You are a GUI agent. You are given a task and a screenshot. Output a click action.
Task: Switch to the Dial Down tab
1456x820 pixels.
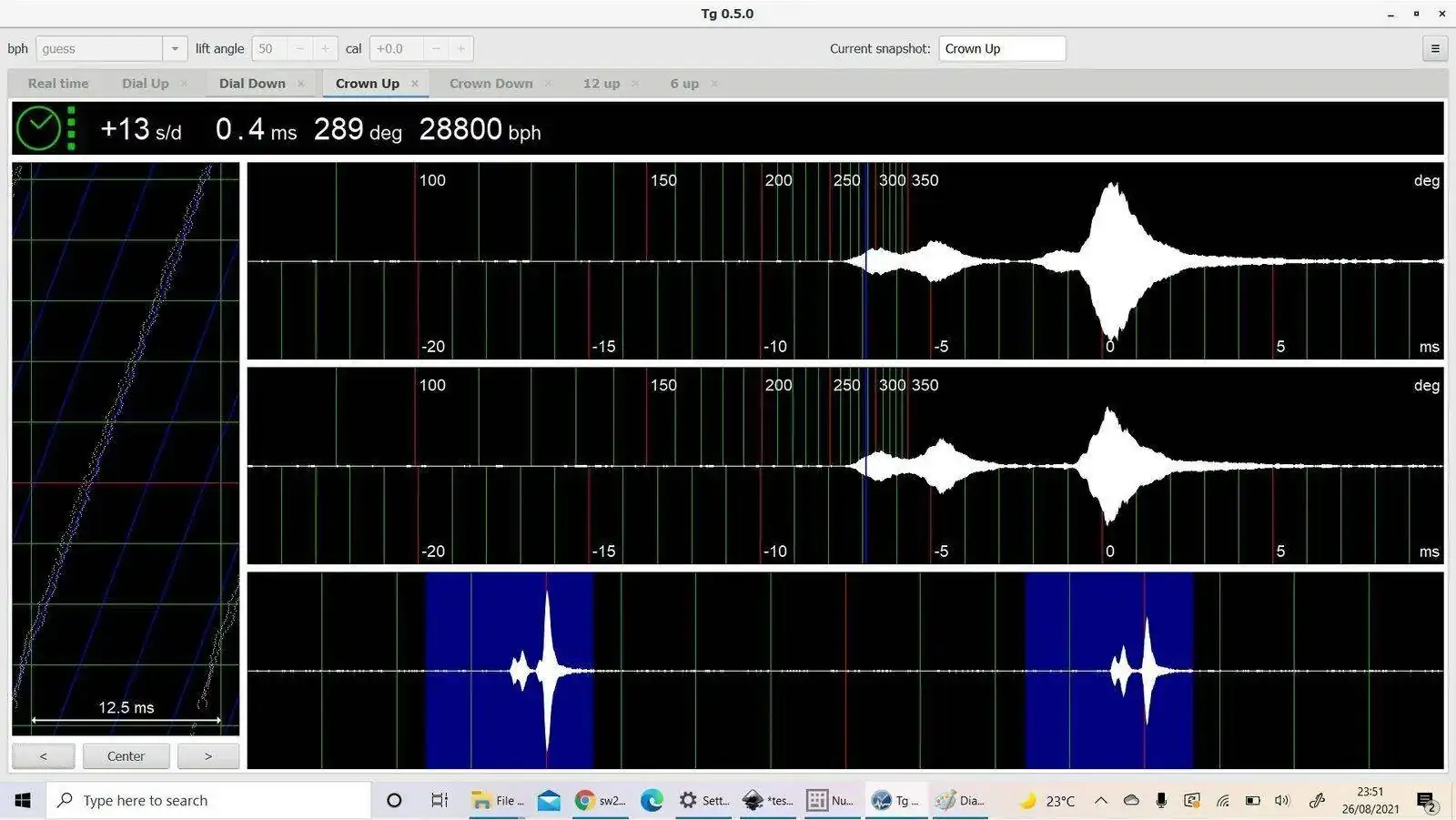coord(252,84)
